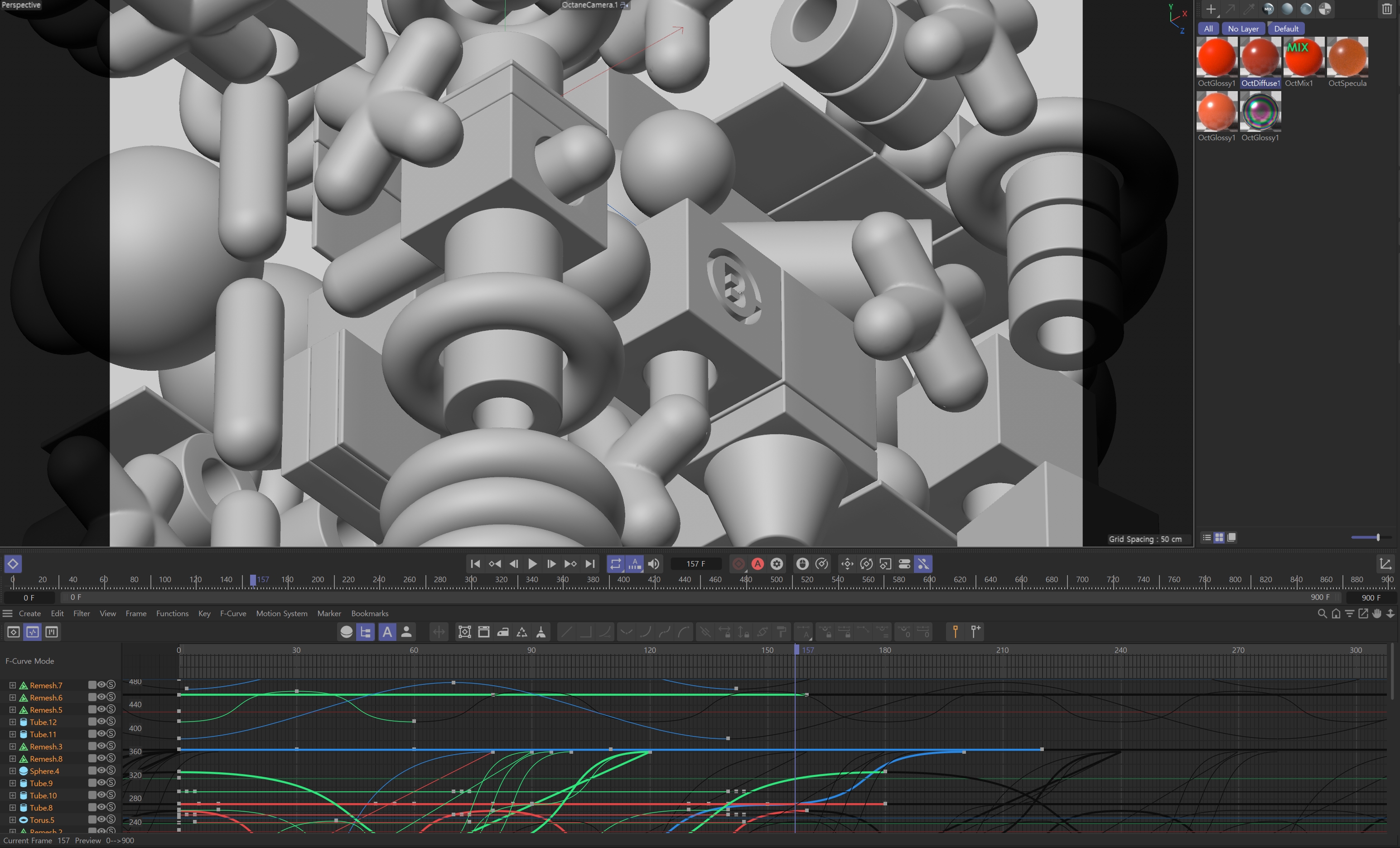Screen dimensions: 1400x848
Task: Toggle the Autokeying red A button
Action: coord(758,564)
